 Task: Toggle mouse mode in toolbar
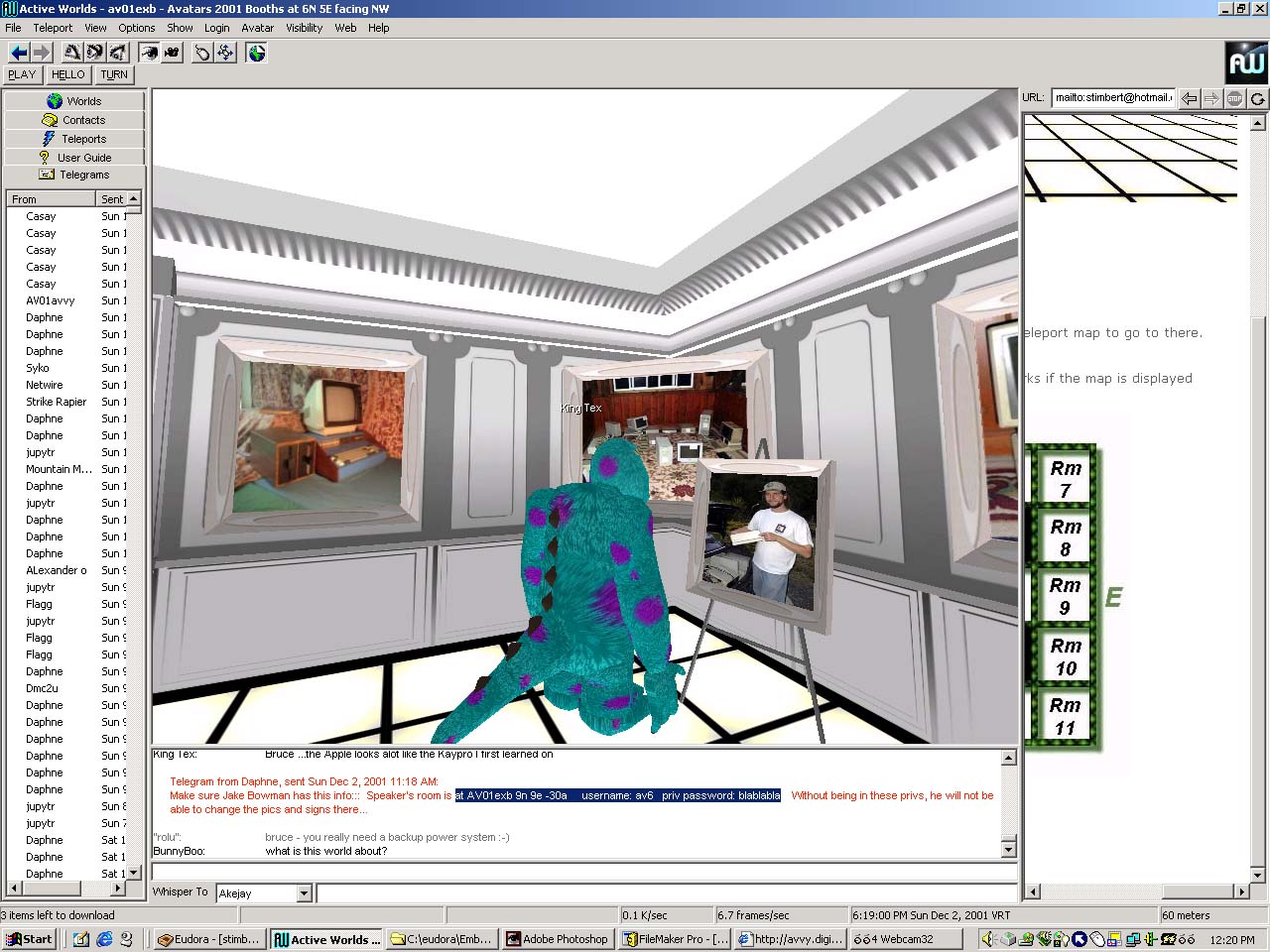pos(202,53)
